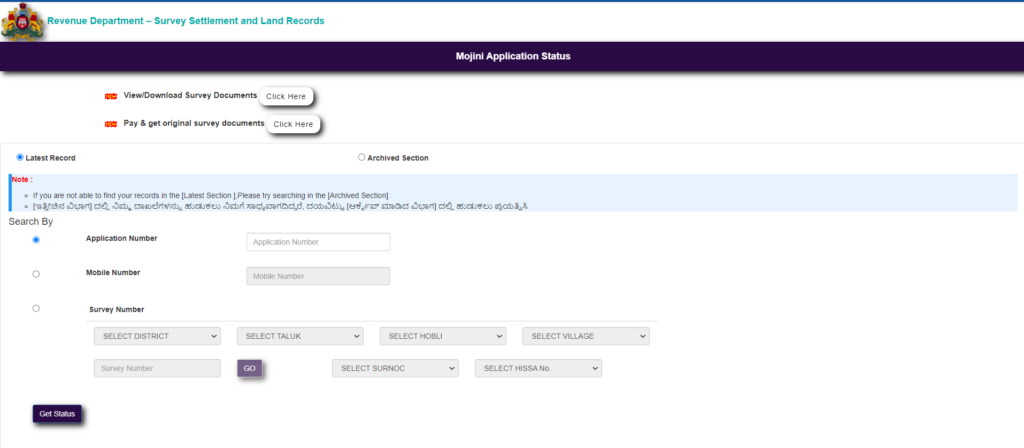This screenshot has width=1024, height=448.
Task: Open the SELECT VILLAGE dropdown
Action: (586, 336)
